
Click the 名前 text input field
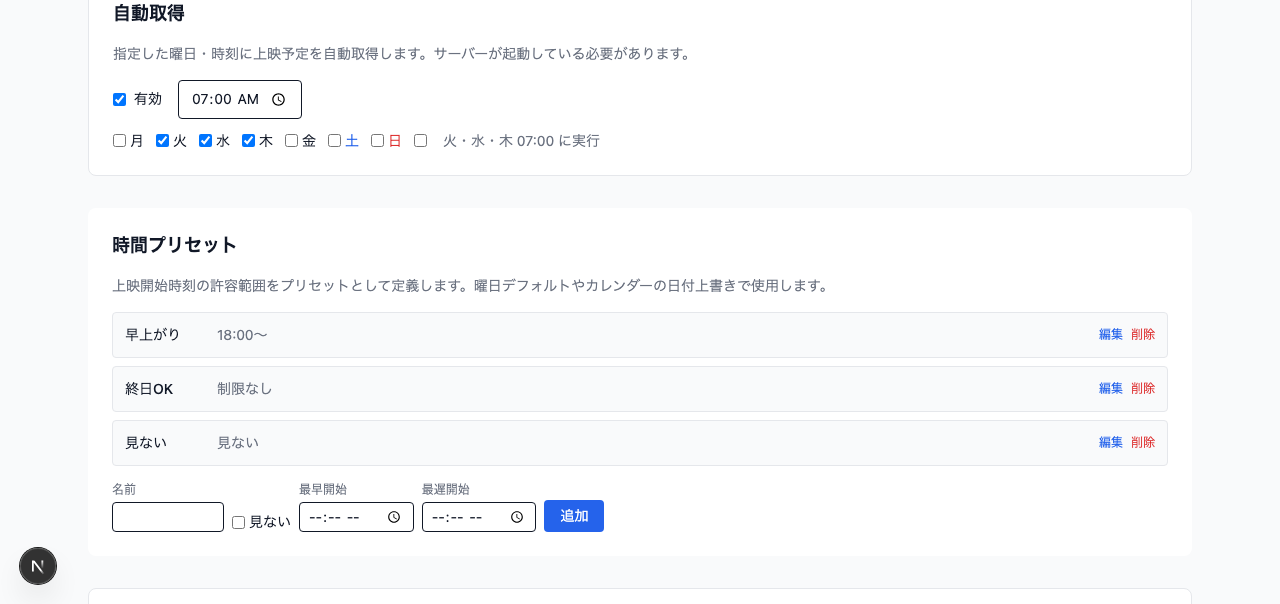167,517
